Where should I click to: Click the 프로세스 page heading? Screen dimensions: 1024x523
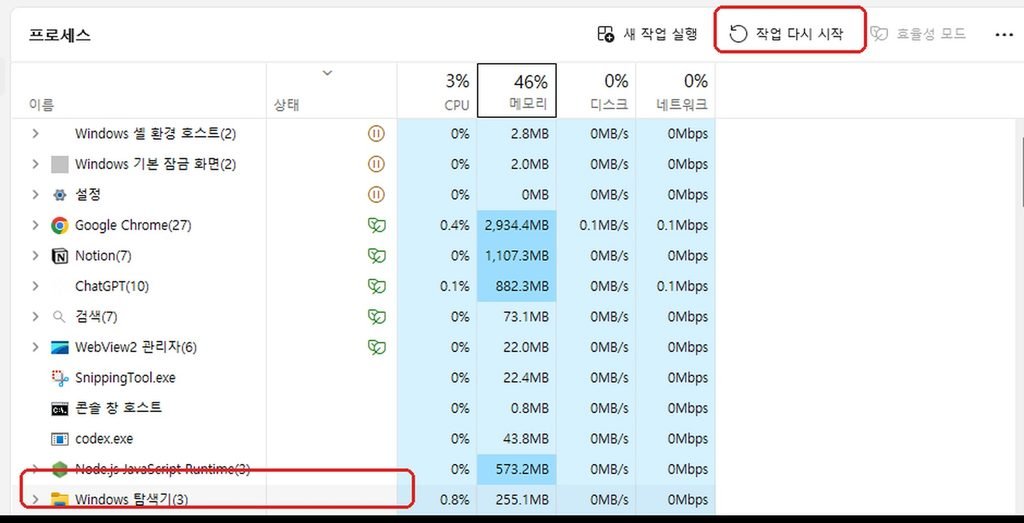(59, 35)
